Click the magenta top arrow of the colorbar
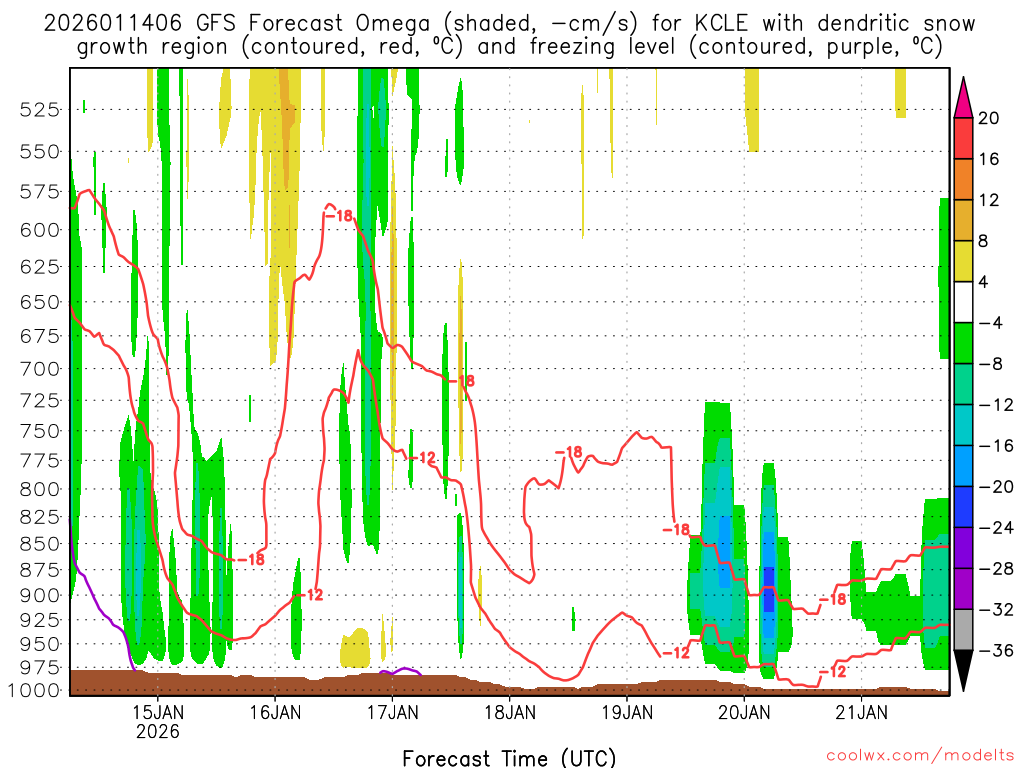1024x768 pixels. (963, 98)
